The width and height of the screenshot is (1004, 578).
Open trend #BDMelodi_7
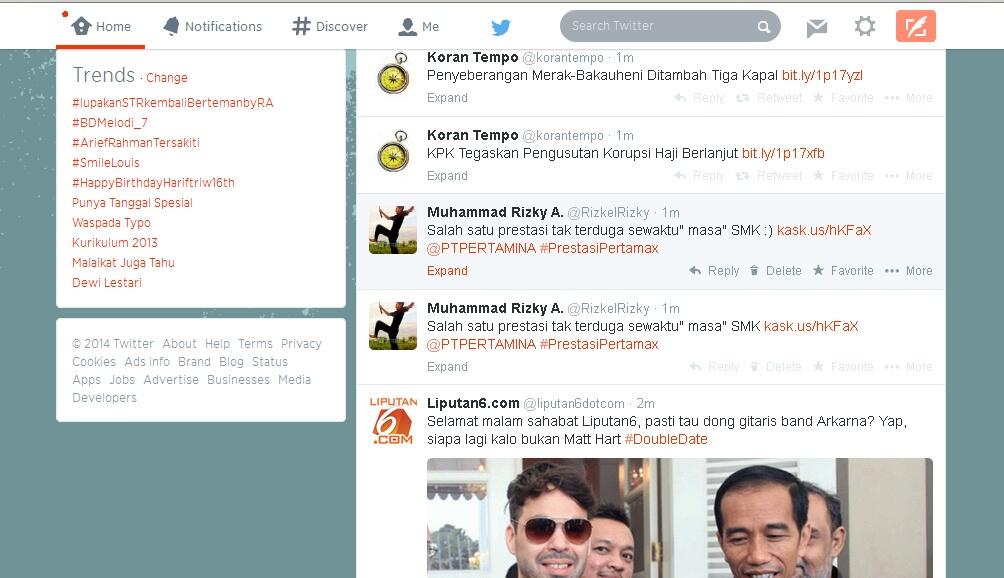(110, 122)
